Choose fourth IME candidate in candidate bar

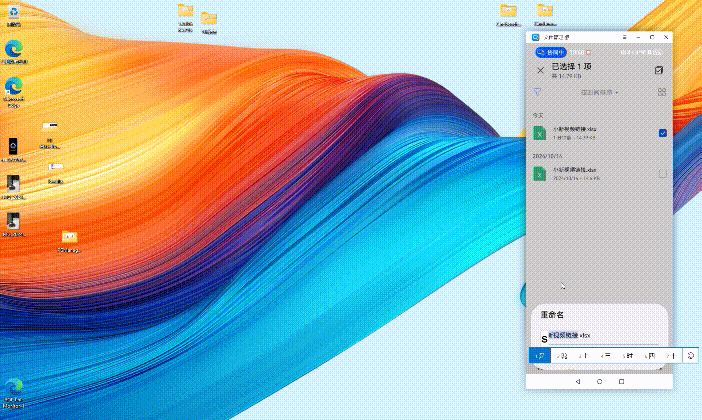pyautogui.click(x=605, y=356)
